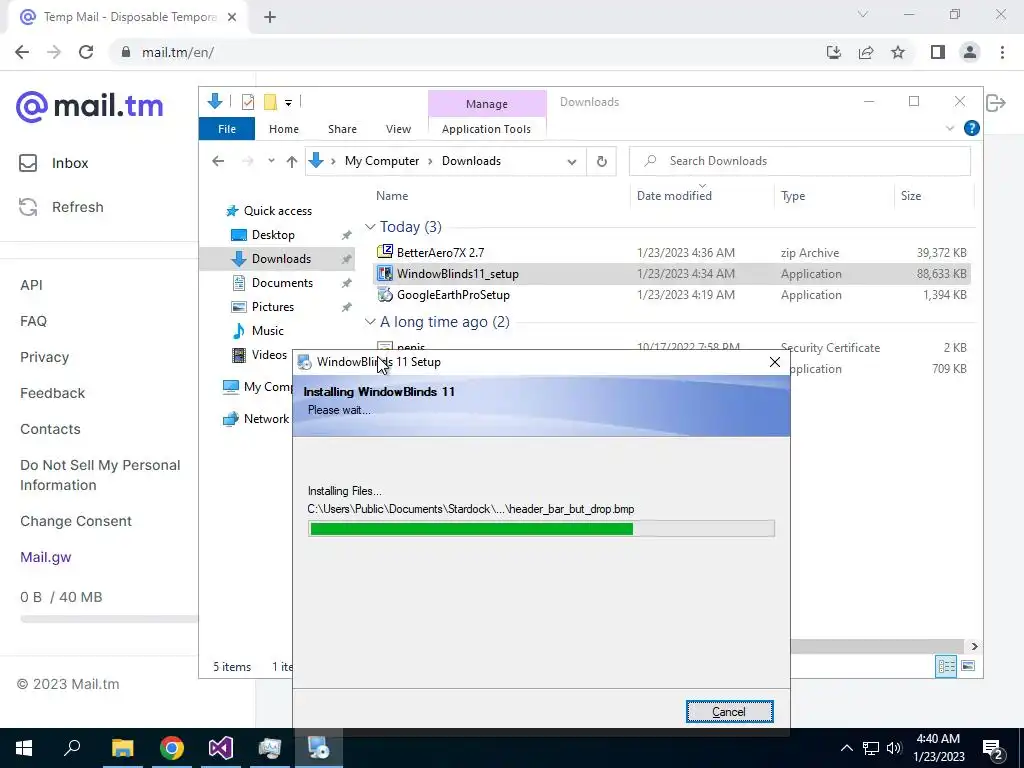This screenshot has height=768, width=1024.
Task: Open the FAQ link on mail.tm
Action: click(x=33, y=321)
